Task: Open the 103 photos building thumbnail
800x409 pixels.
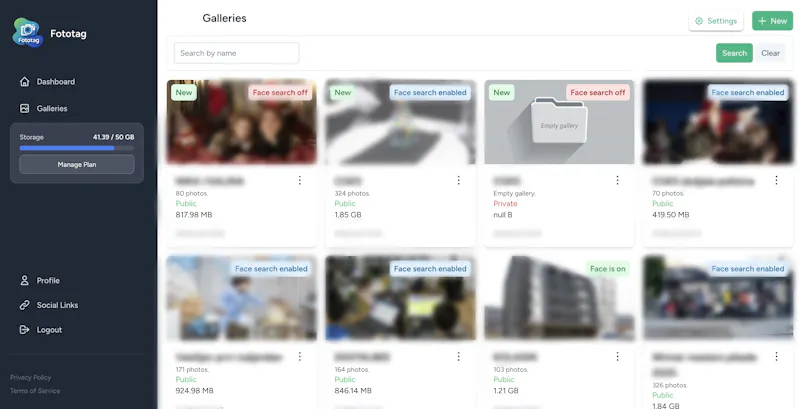Action: (x=559, y=298)
